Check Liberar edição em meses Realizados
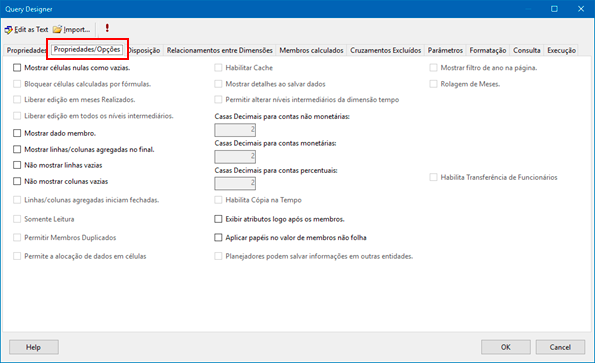The image size is (596, 363). (x=17, y=100)
